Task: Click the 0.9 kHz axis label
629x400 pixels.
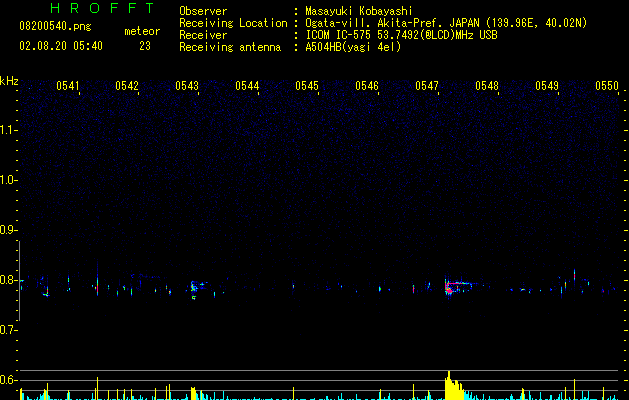Action: point(8,230)
